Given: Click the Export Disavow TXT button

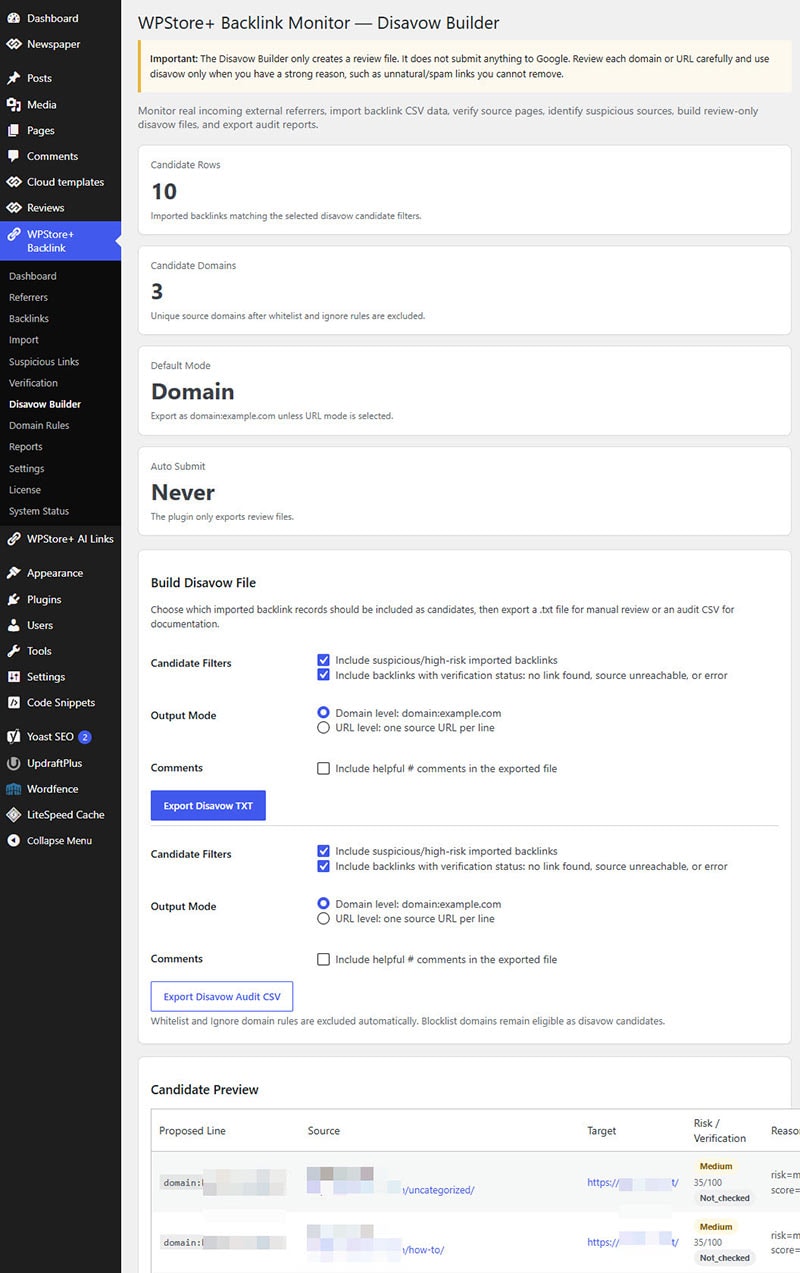Looking at the screenshot, I should pos(208,806).
